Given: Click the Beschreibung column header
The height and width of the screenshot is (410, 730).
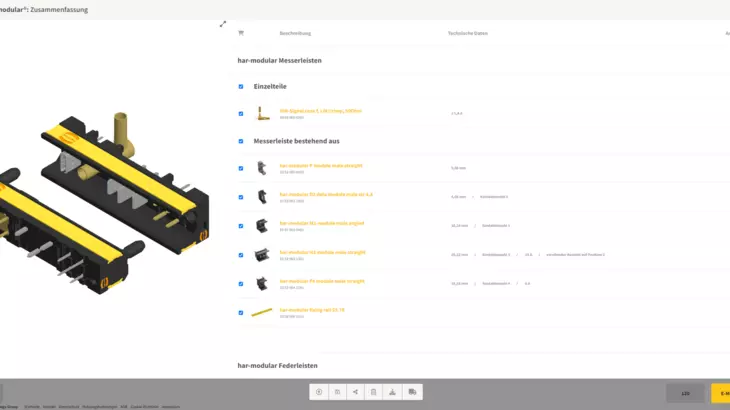Looking at the screenshot, I should pos(295,33).
